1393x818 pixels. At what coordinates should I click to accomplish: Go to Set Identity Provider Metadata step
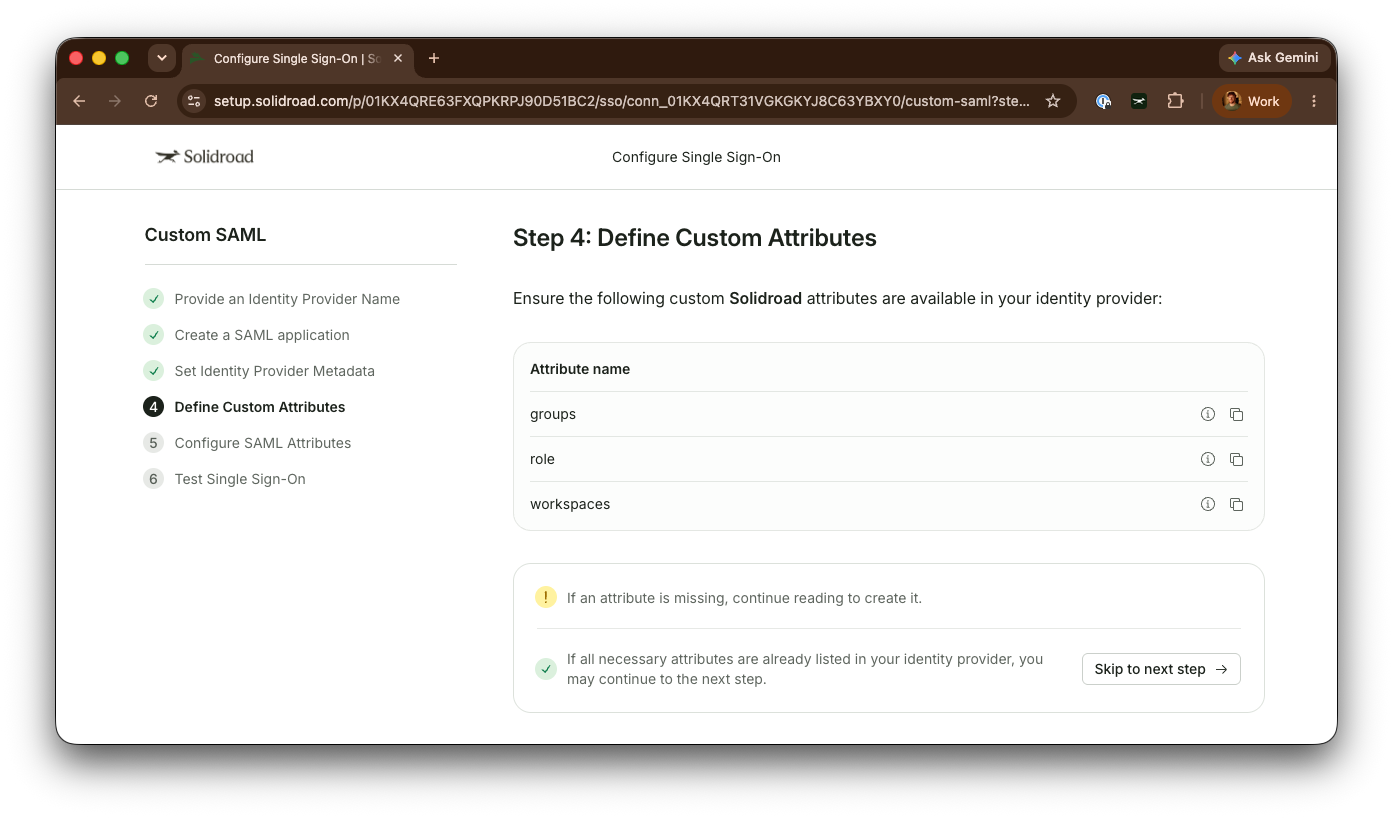[x=274, y=371]
